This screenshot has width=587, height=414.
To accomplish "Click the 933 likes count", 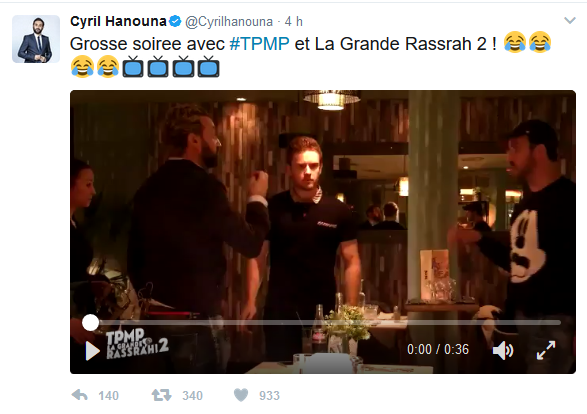I will [270, 396].
